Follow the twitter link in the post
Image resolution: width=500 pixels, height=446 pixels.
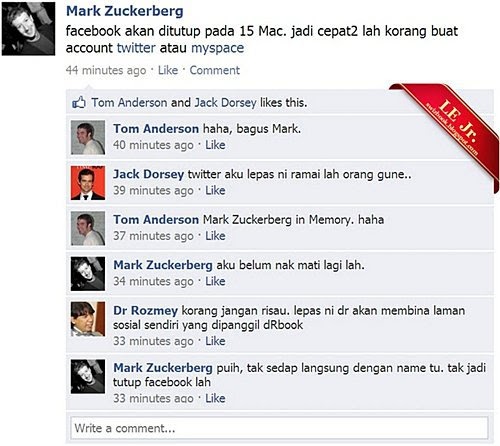136,48
